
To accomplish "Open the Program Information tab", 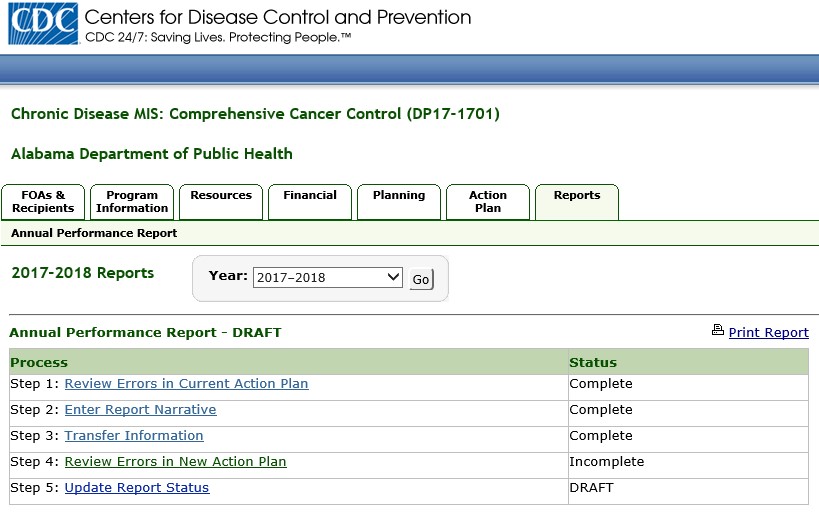I will 132,202.
